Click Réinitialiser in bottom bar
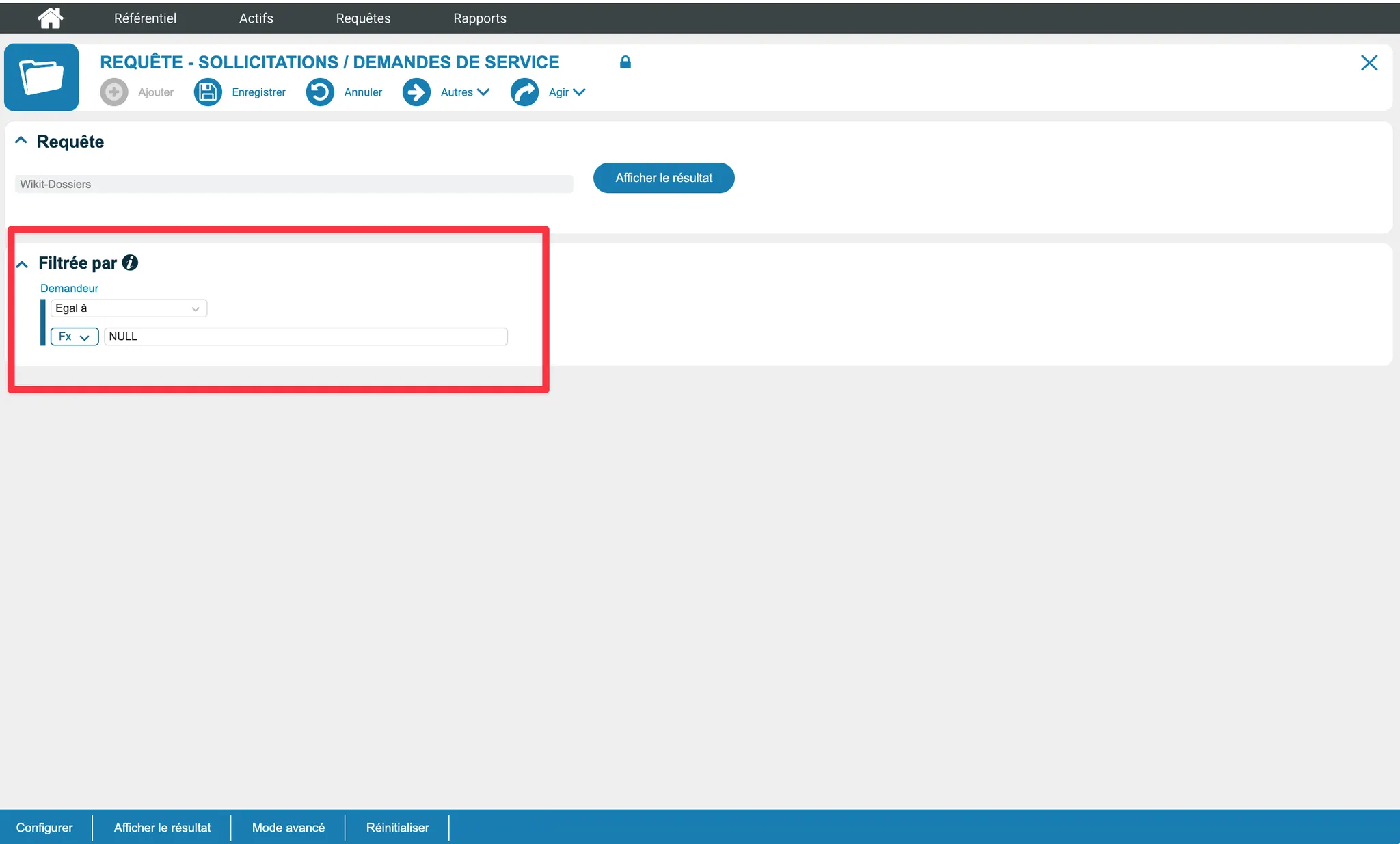Screen dimensions: 1400x844 [x=398, y=828]
